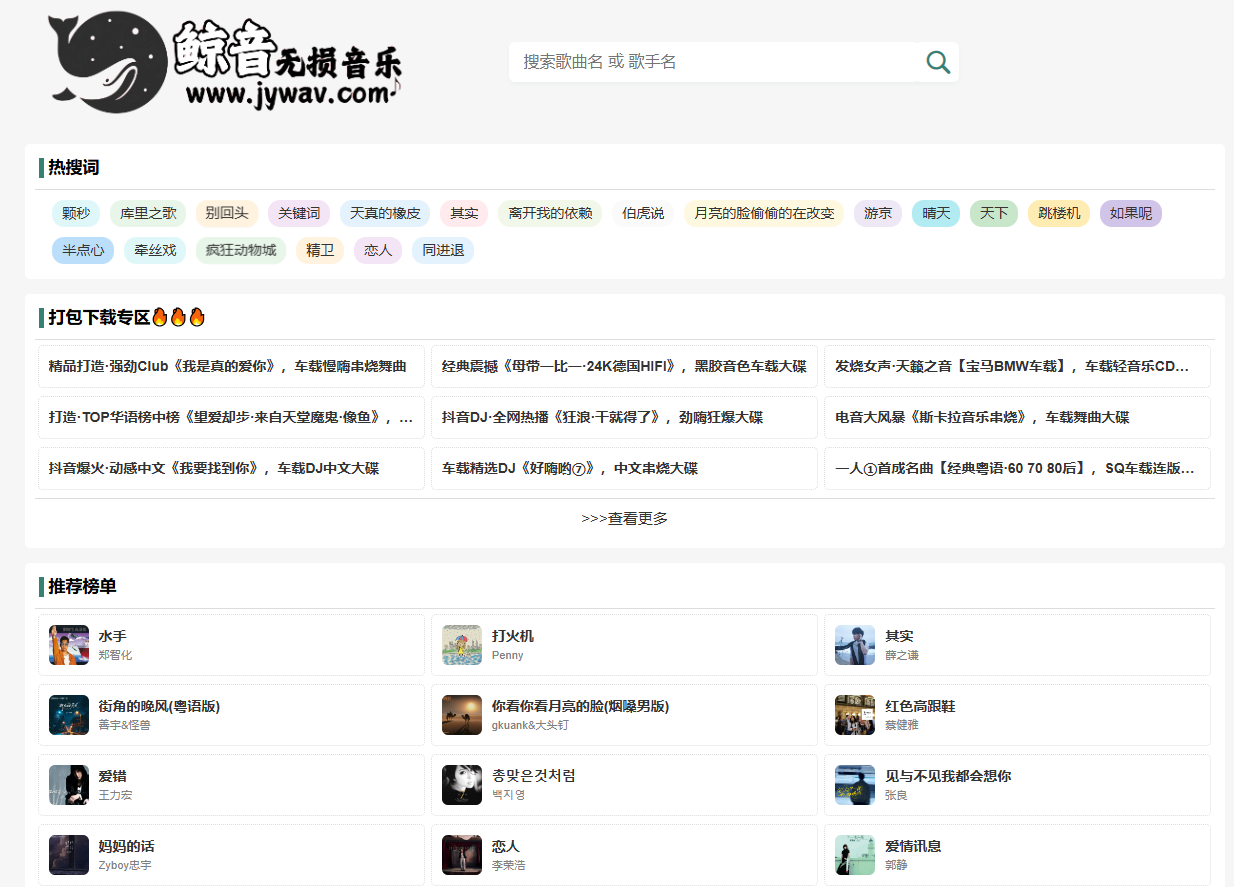Select hot search tag 同进退
The height and width of the screenshot is (887, 1234).
[x=442, y=250]
